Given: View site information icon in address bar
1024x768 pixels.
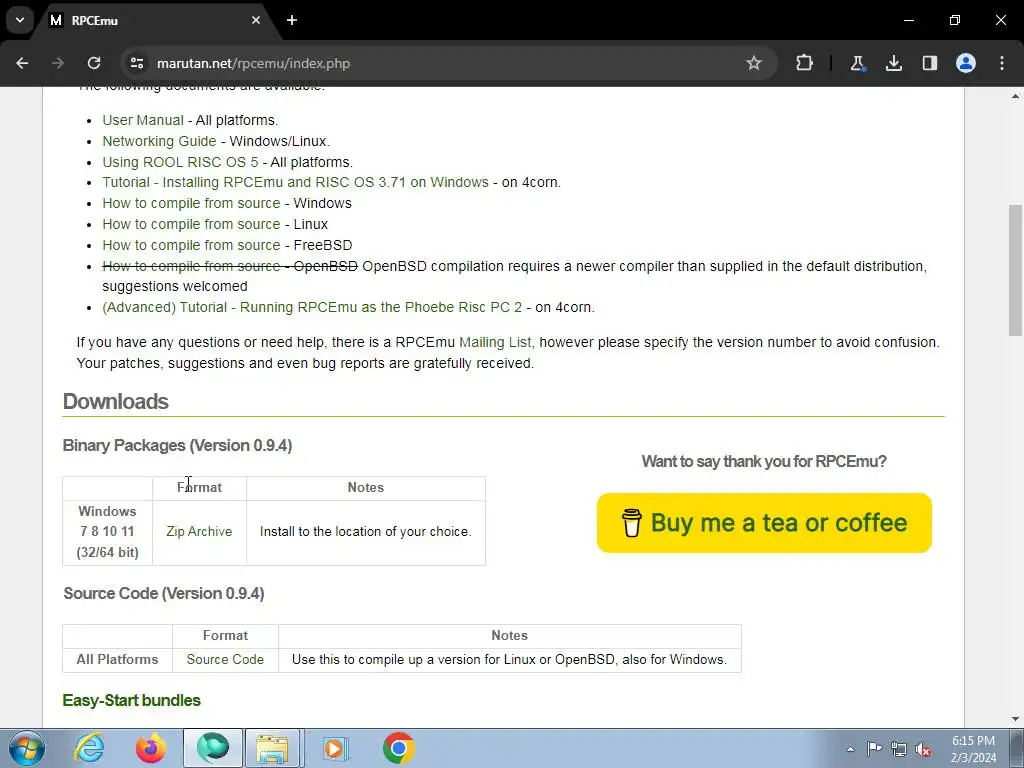Looking at the screenshot, I should pyautogui.click(x=136, y=63).
